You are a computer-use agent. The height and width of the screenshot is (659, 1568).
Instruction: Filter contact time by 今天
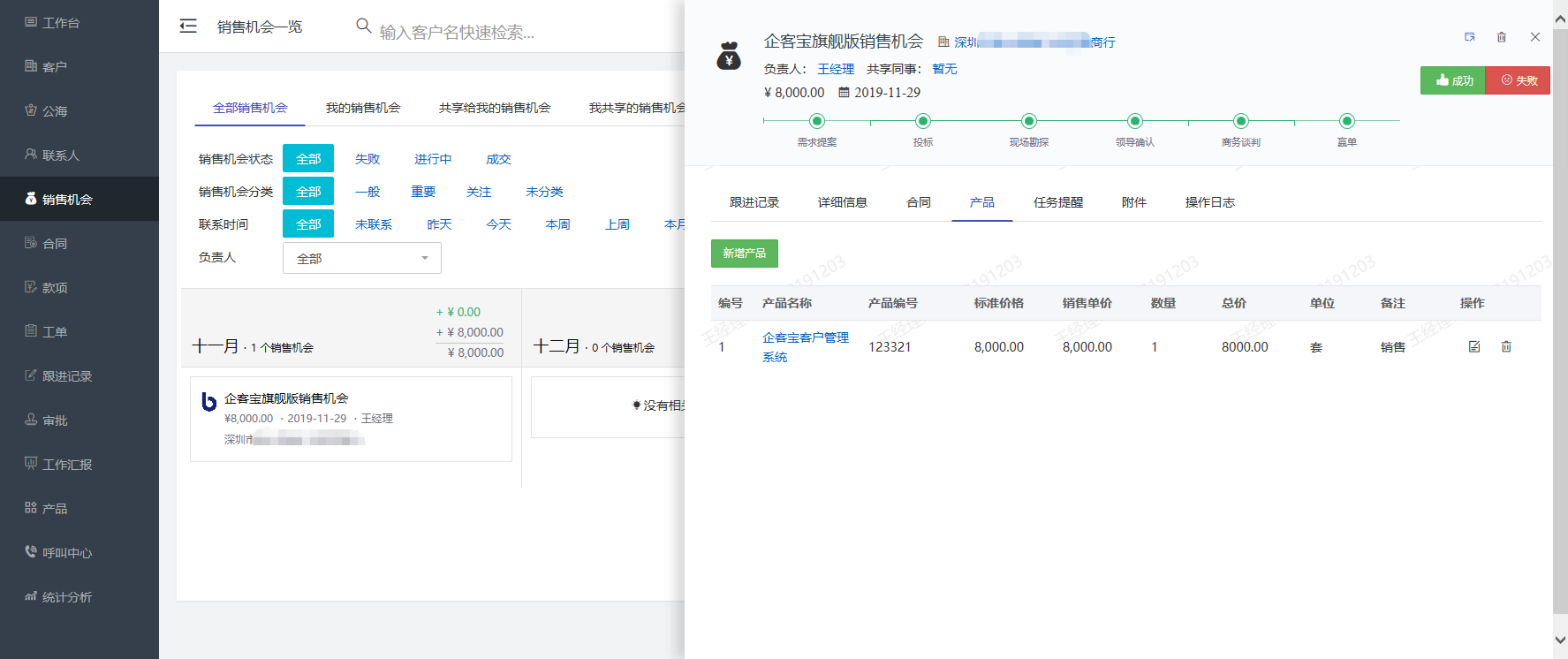point(498,224)
